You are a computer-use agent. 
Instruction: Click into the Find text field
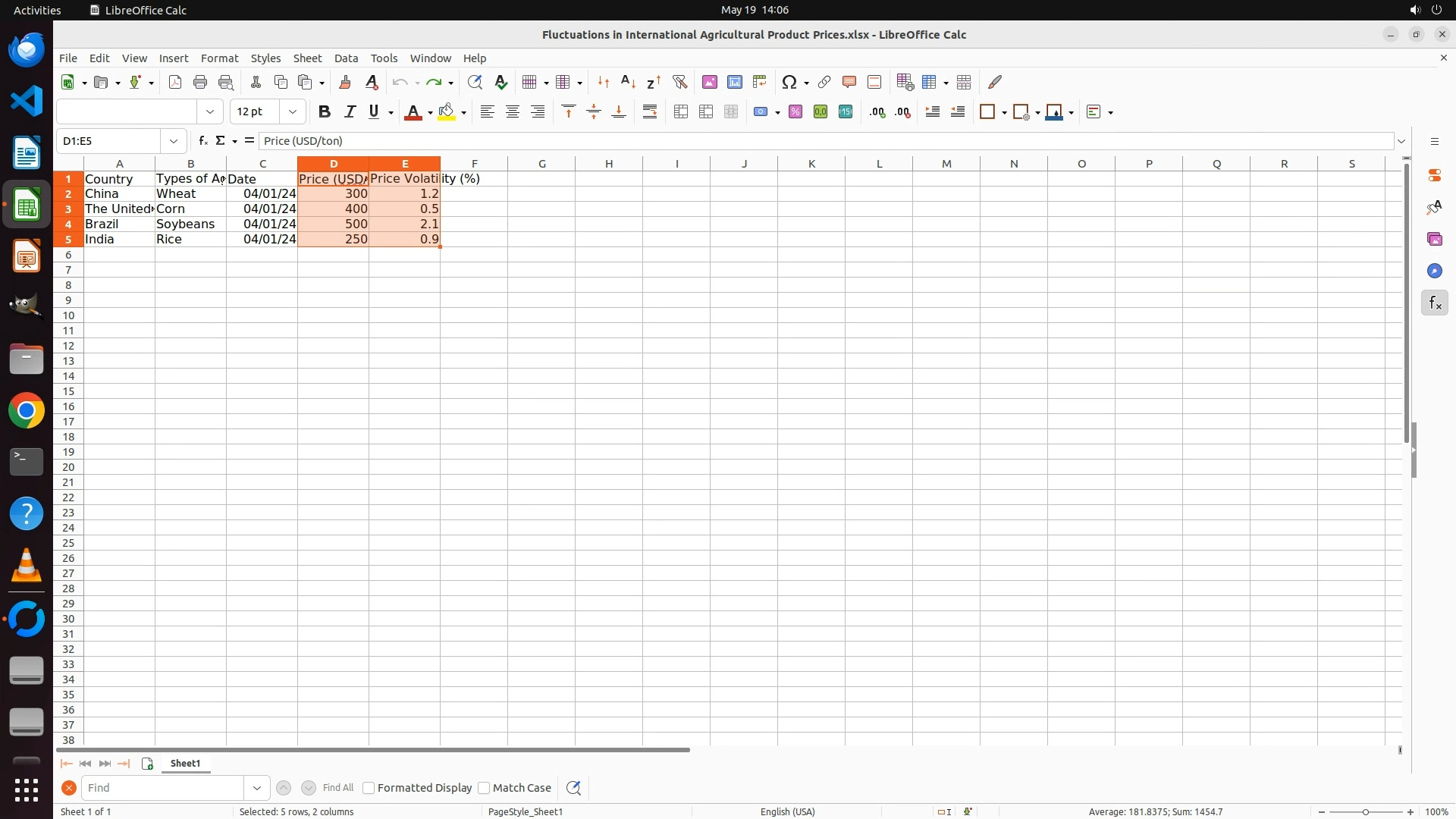[162, 788]
